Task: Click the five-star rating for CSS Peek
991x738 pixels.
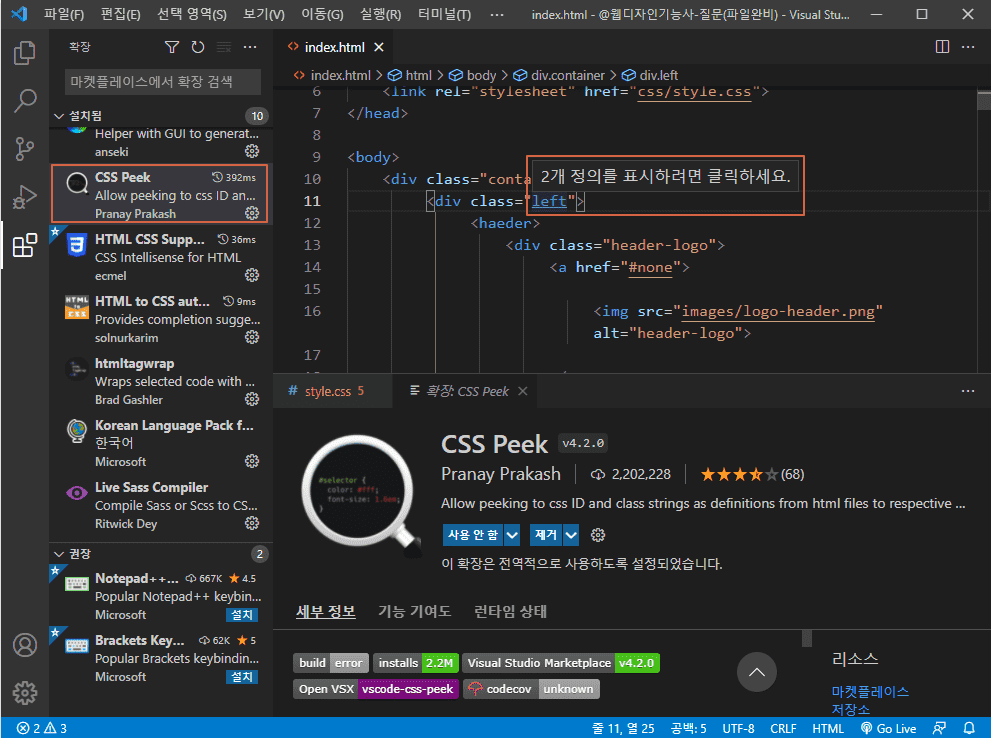Action: pos(752,474)
